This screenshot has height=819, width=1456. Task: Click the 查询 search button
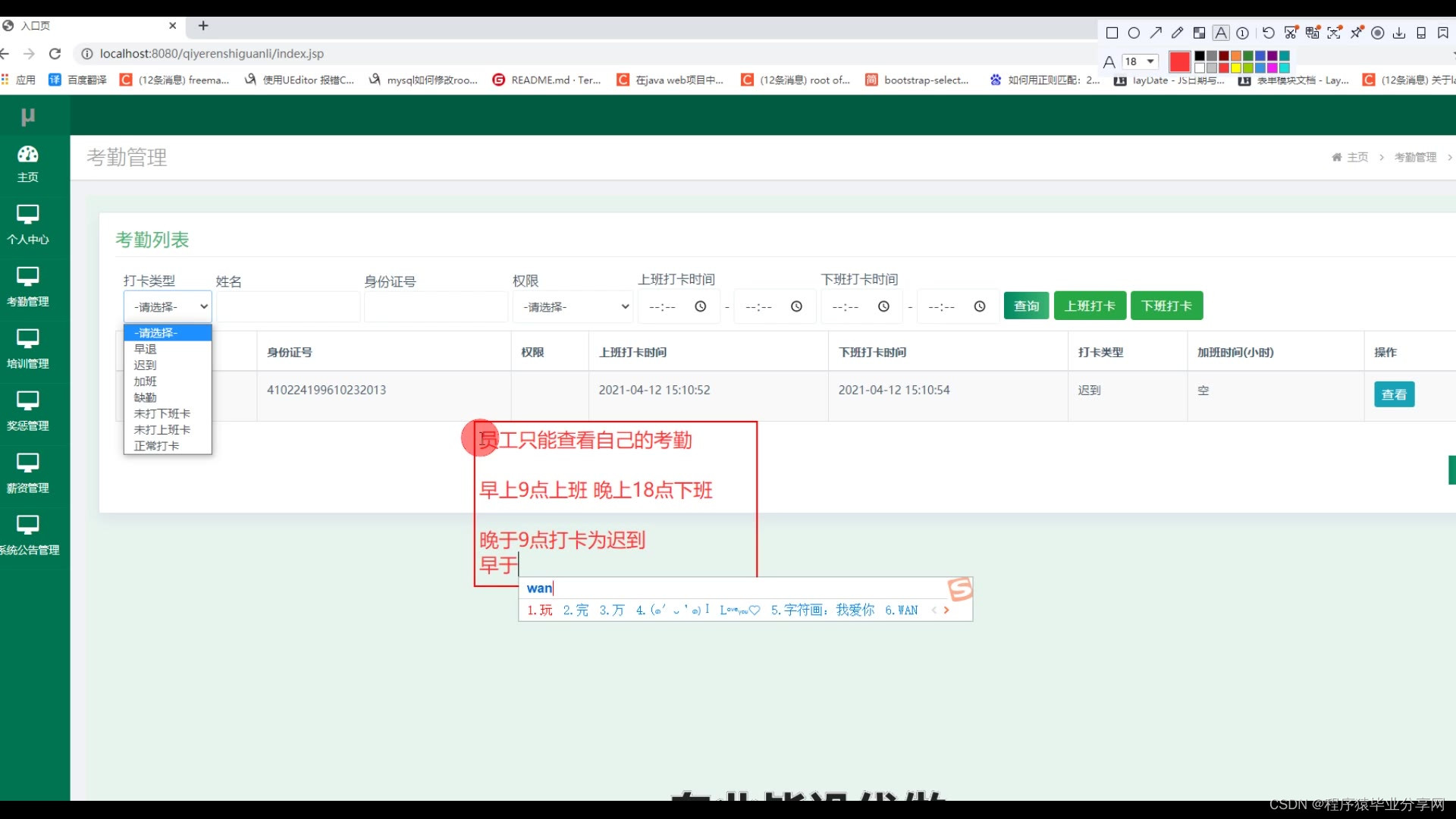[x=1026, y=306]
